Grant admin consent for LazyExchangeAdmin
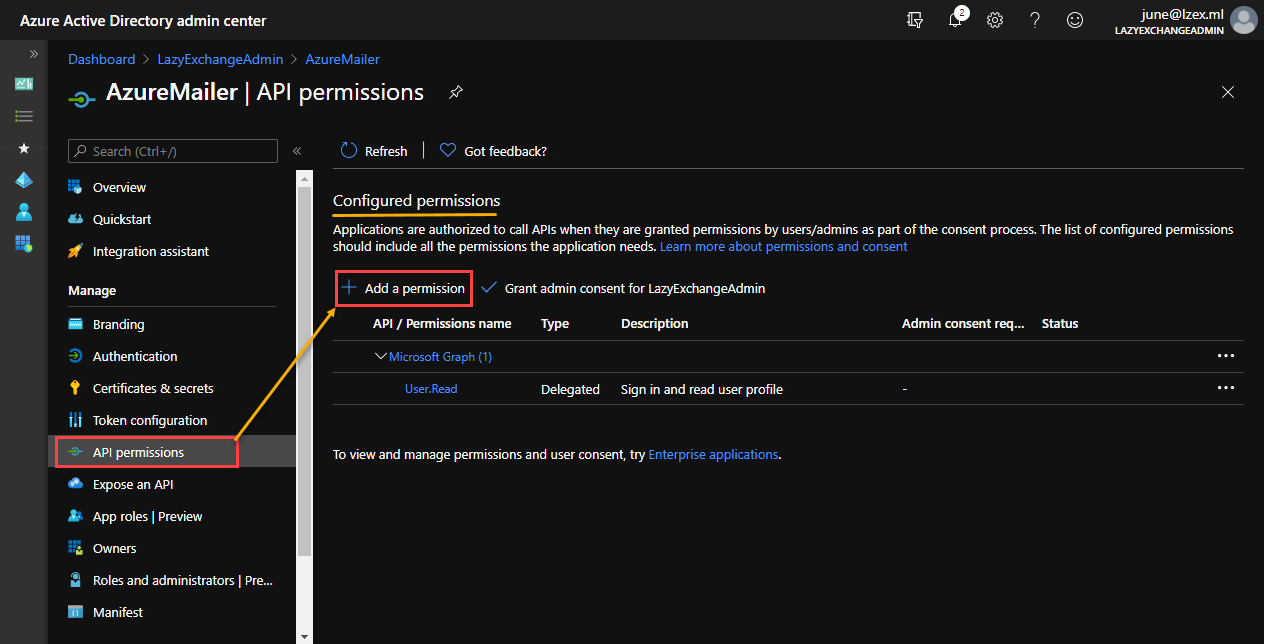Screen dimensions: 1264x644 623,288
